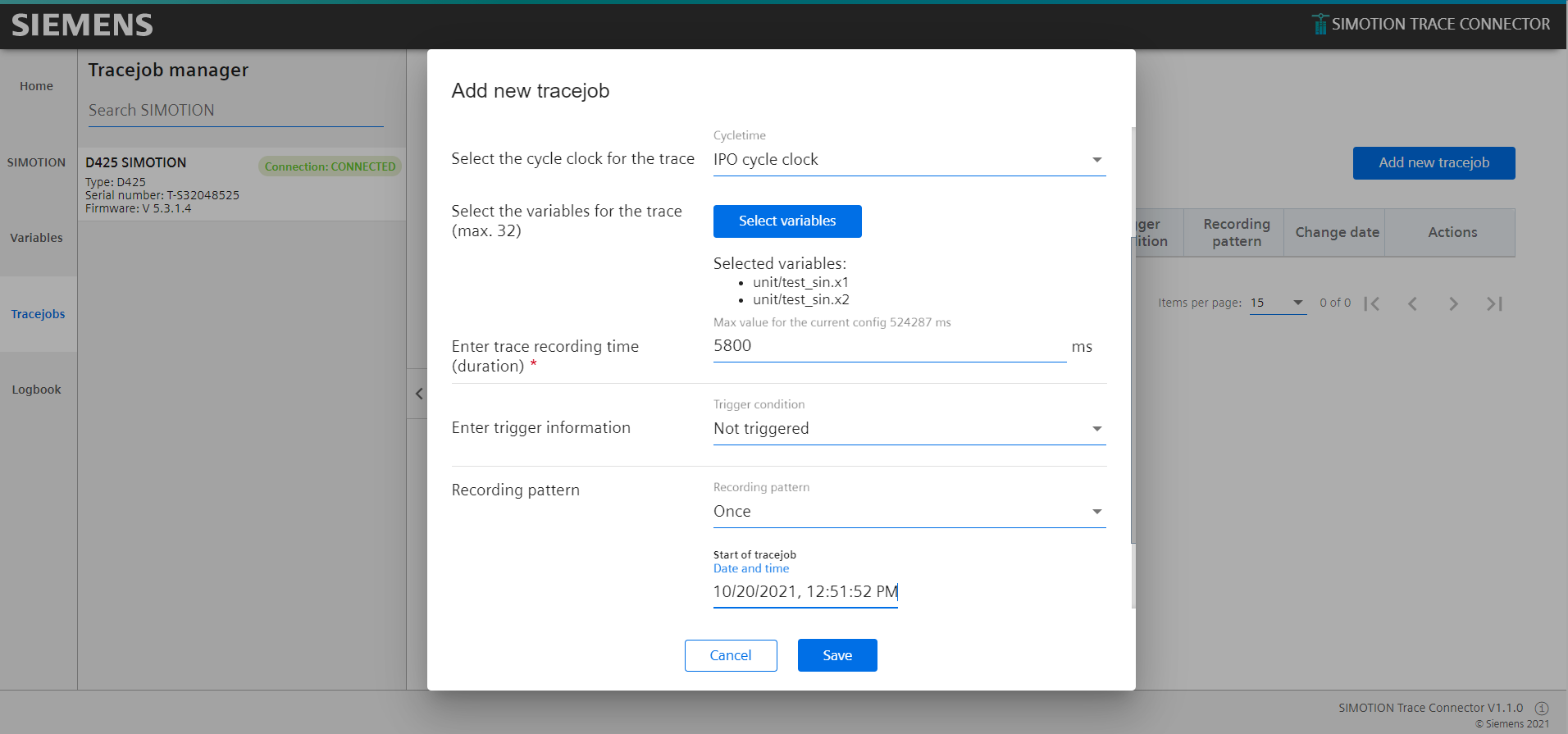The image size is (1568, 734).
Task: Click the trace recording time duration field
Action: (890, 347)
